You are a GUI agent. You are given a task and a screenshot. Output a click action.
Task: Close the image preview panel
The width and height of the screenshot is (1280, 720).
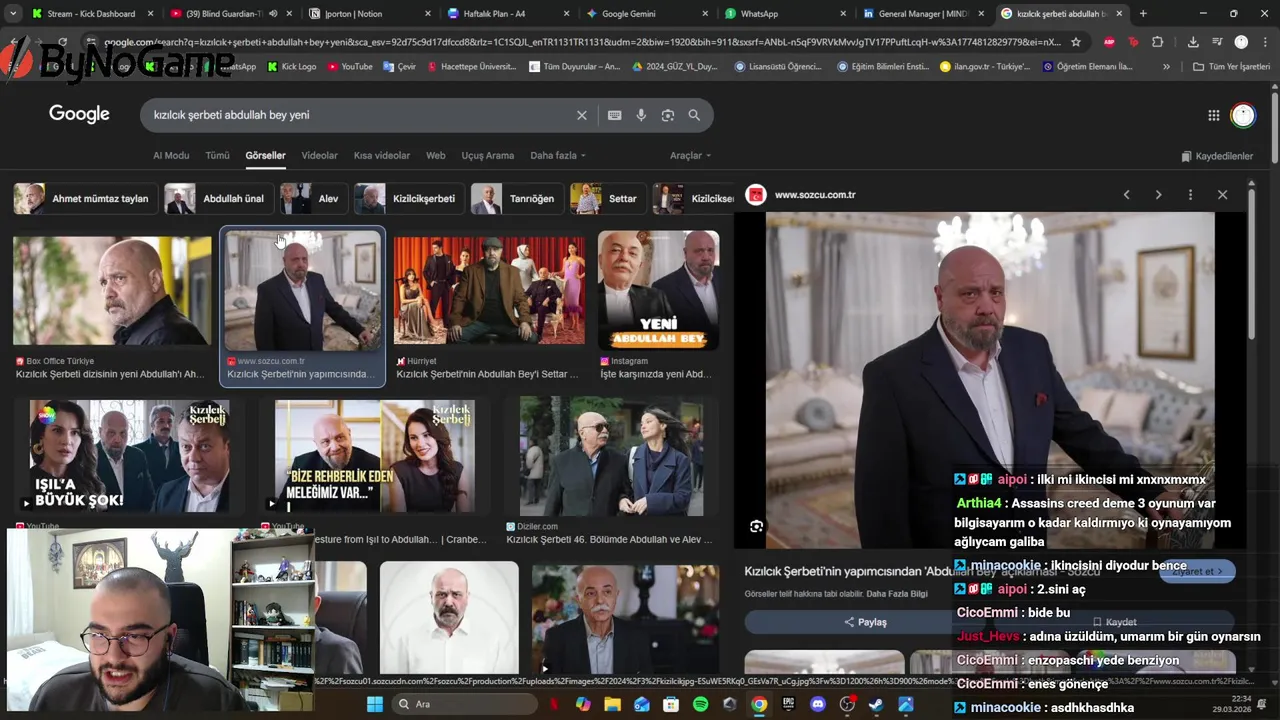point(1222,195)
